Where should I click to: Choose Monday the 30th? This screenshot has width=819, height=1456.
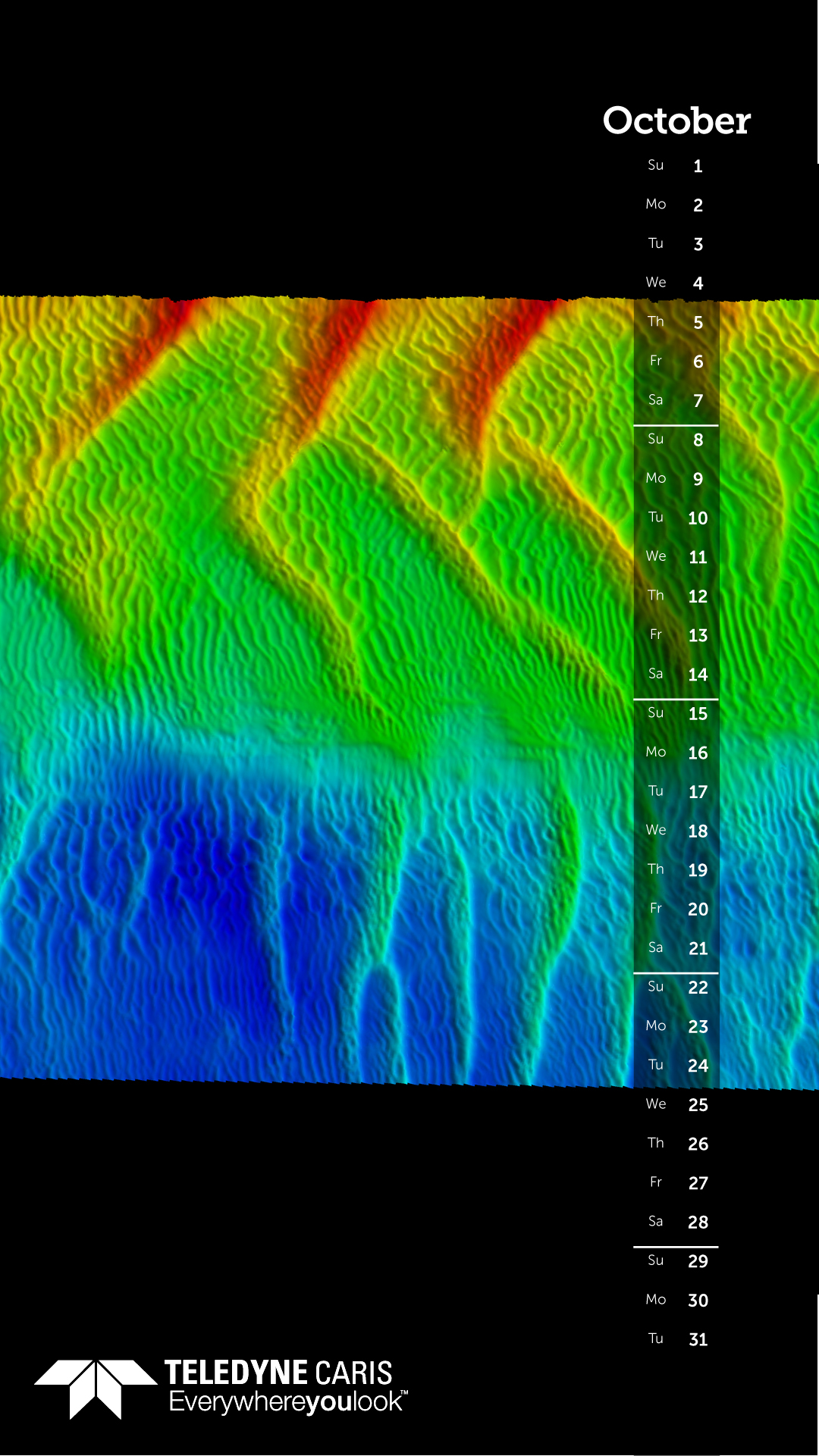click(698, 1301)
